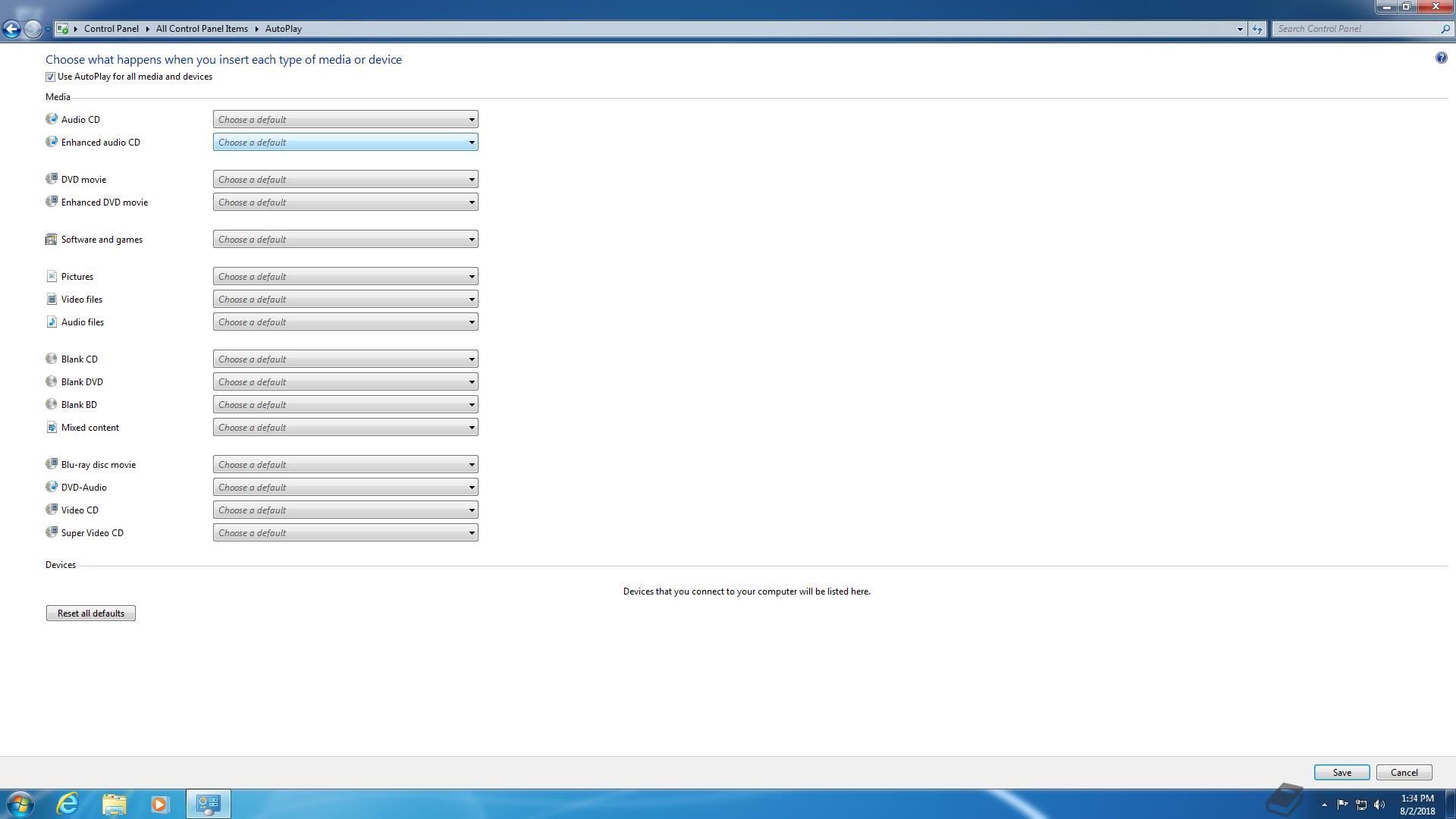
Task: Expand the Audio files default dropdown
Action: tap(346, 322)
